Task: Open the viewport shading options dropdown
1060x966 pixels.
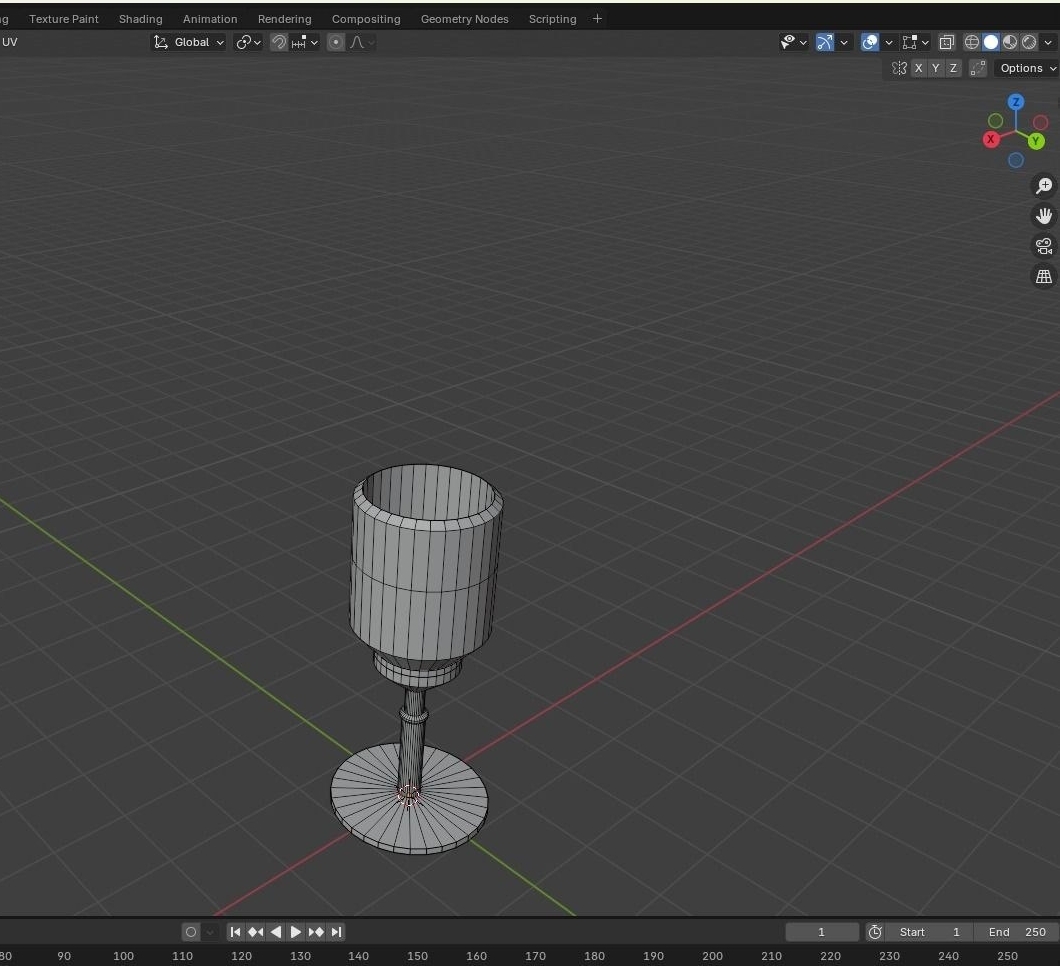Action: [1048, 42]
